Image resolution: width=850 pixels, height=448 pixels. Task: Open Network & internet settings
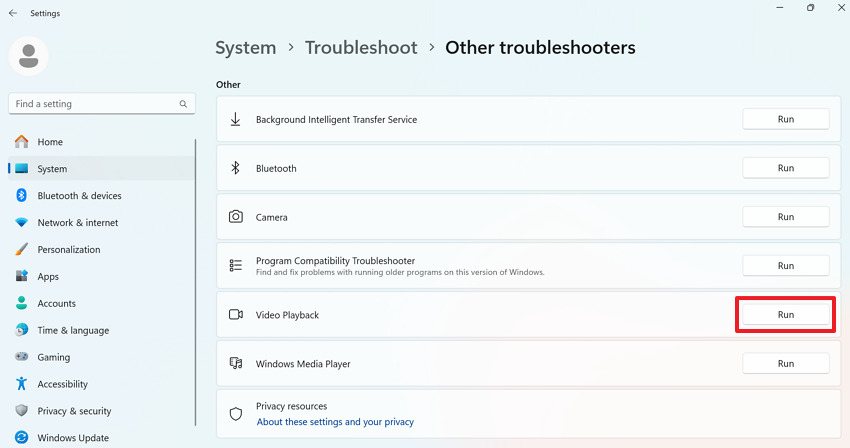(101, 222)
